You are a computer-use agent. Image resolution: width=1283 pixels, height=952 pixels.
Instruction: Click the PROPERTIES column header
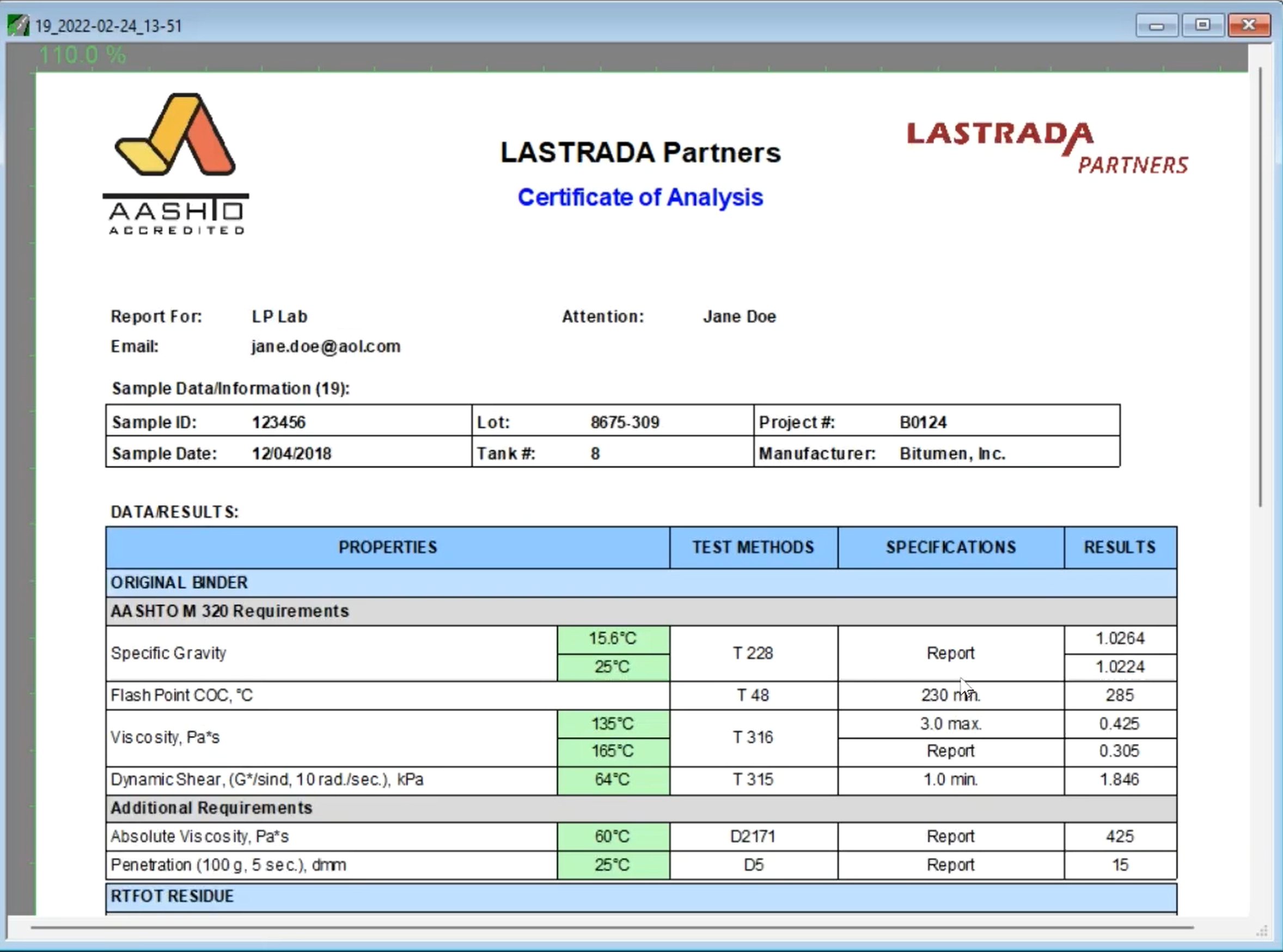[x=388, y=547]
